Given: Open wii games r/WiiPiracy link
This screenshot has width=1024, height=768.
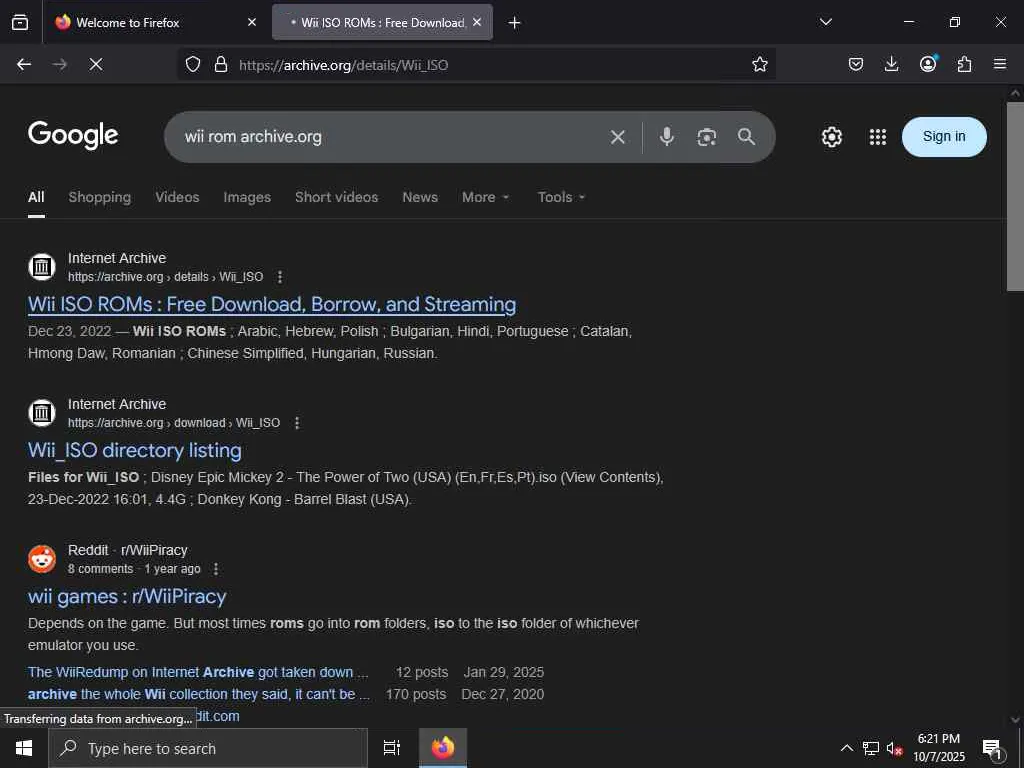Looking at the screenshot, I should click(x=127, y=596).
